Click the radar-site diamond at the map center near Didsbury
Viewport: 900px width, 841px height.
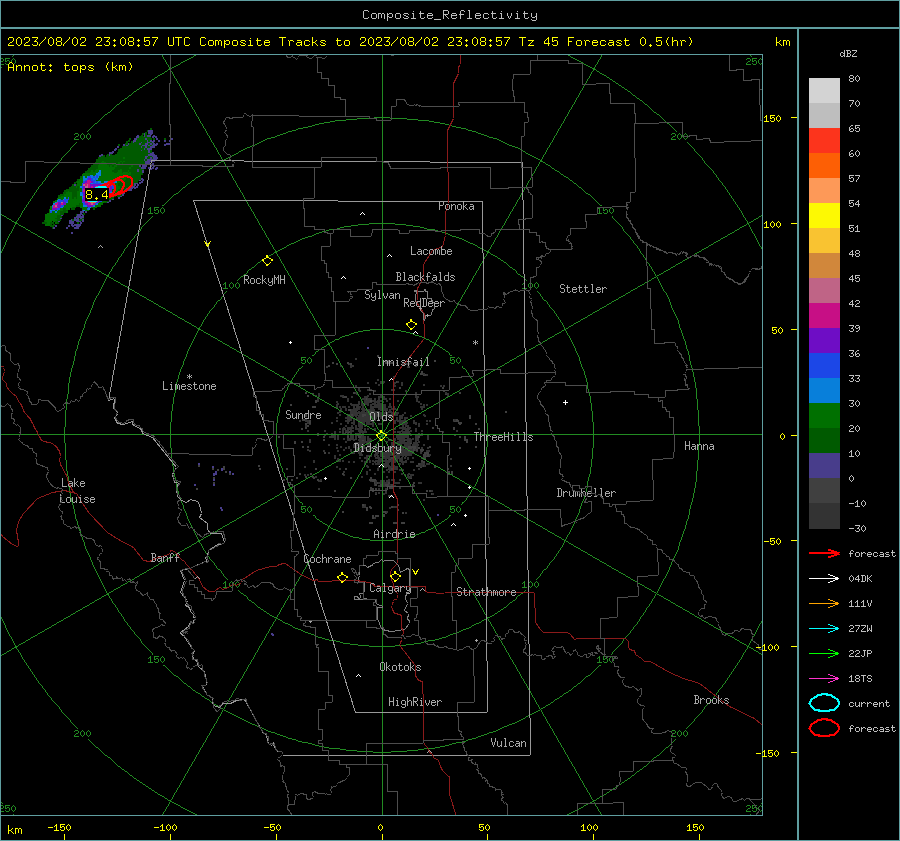coord(381,436)
